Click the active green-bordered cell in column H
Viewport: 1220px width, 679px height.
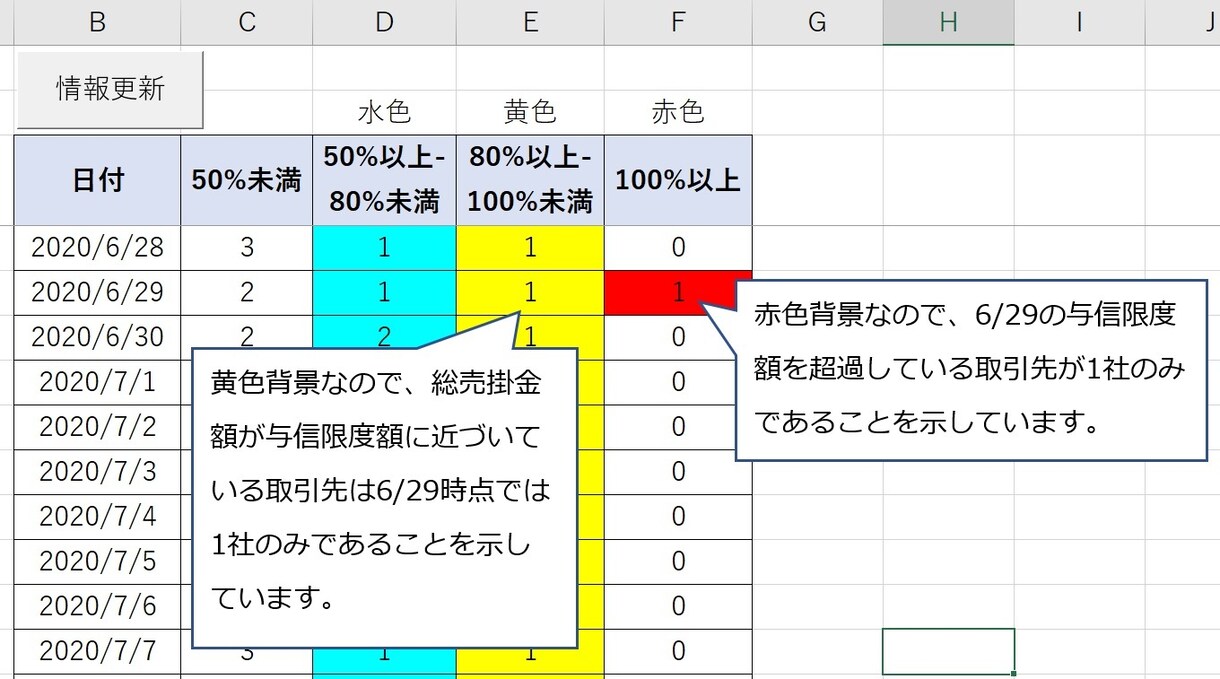[x=948, y=652]
